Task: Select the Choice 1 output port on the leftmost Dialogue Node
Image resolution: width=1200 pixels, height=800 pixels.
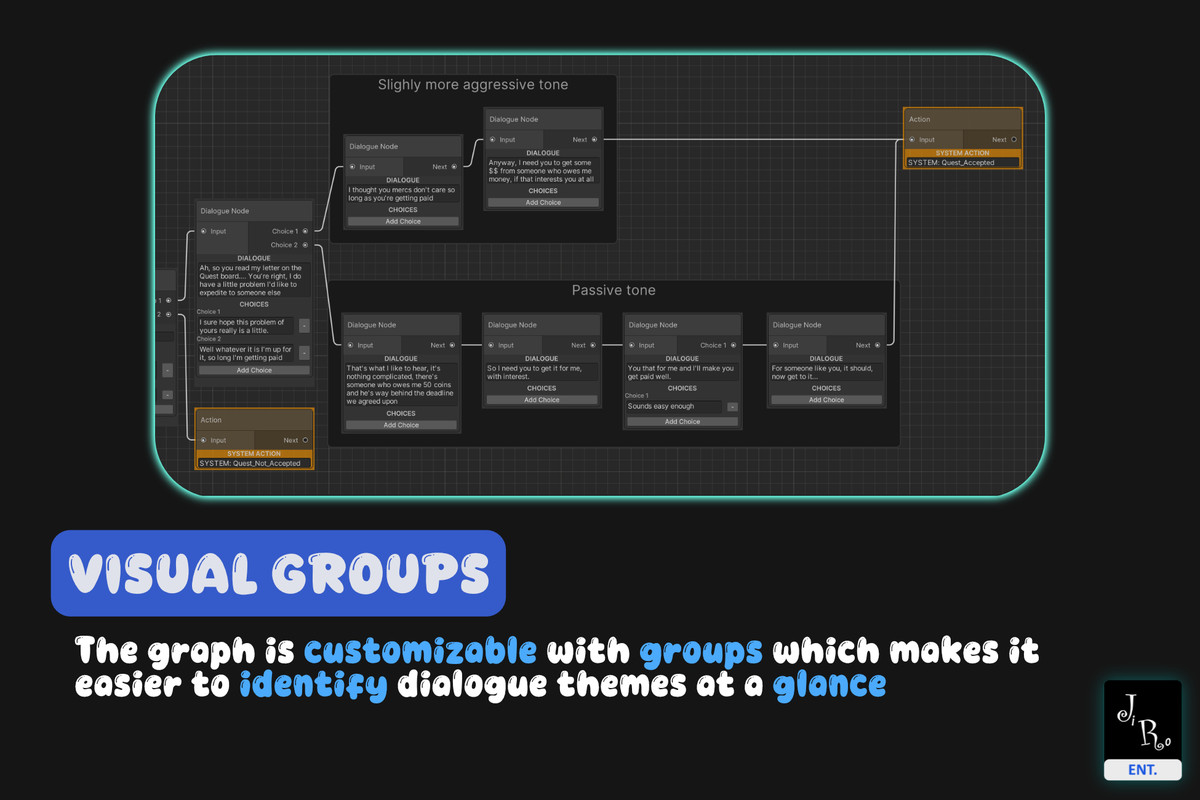Action: [x=304, y=231]
